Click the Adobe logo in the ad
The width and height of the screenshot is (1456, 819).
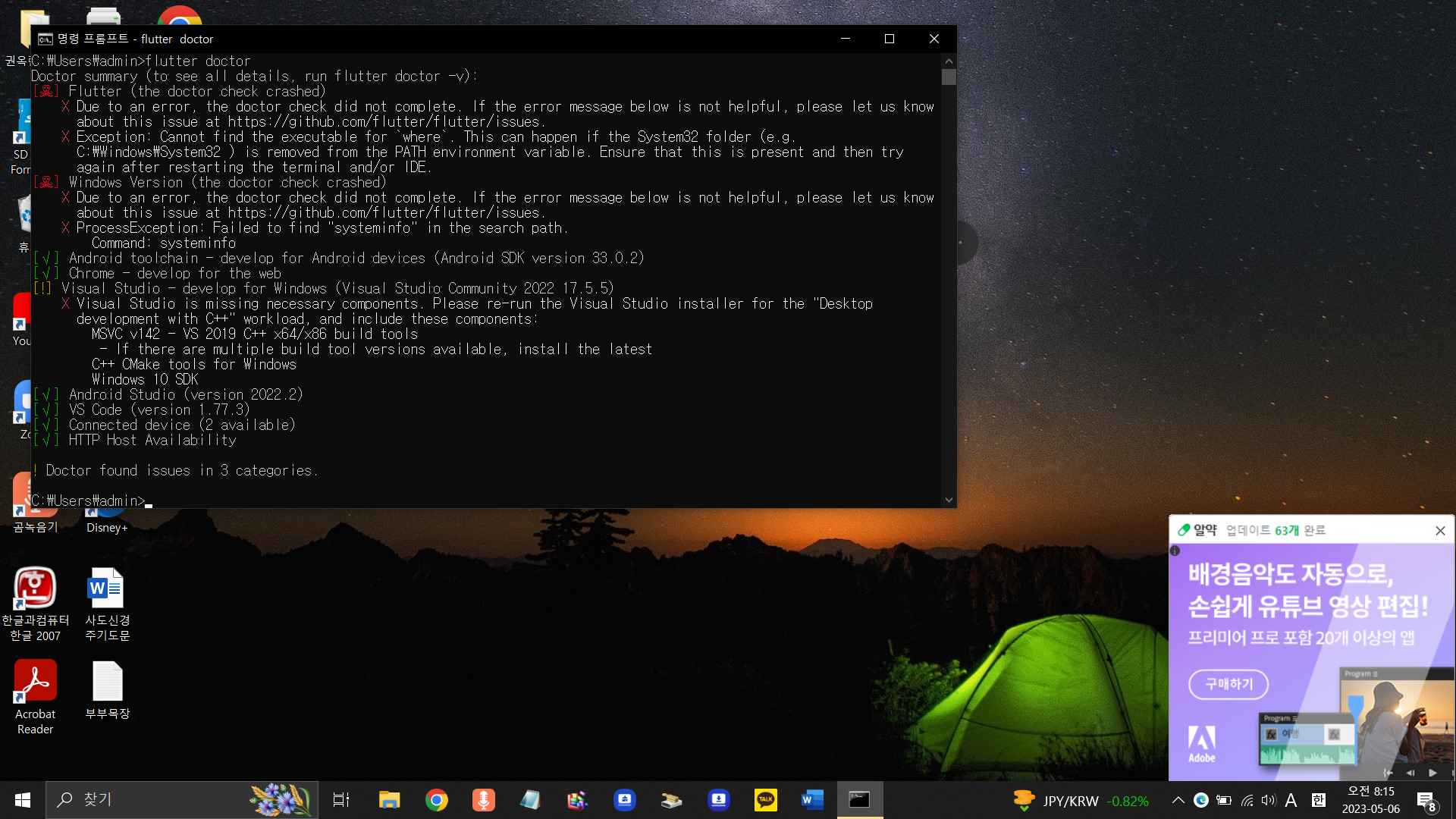1201,744
